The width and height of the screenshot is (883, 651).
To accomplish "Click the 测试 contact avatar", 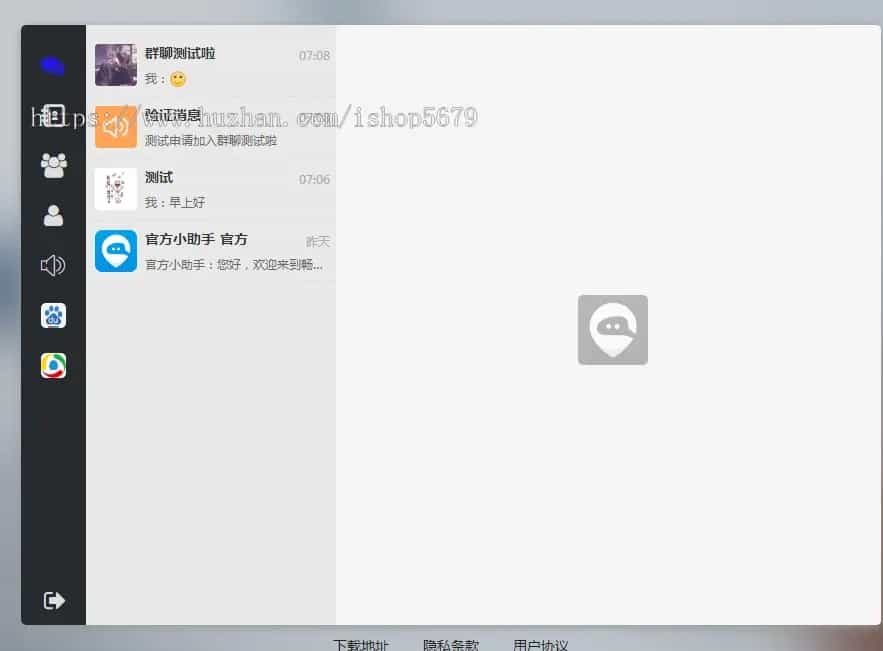I will pyautogui.click(x=116, y=189).
